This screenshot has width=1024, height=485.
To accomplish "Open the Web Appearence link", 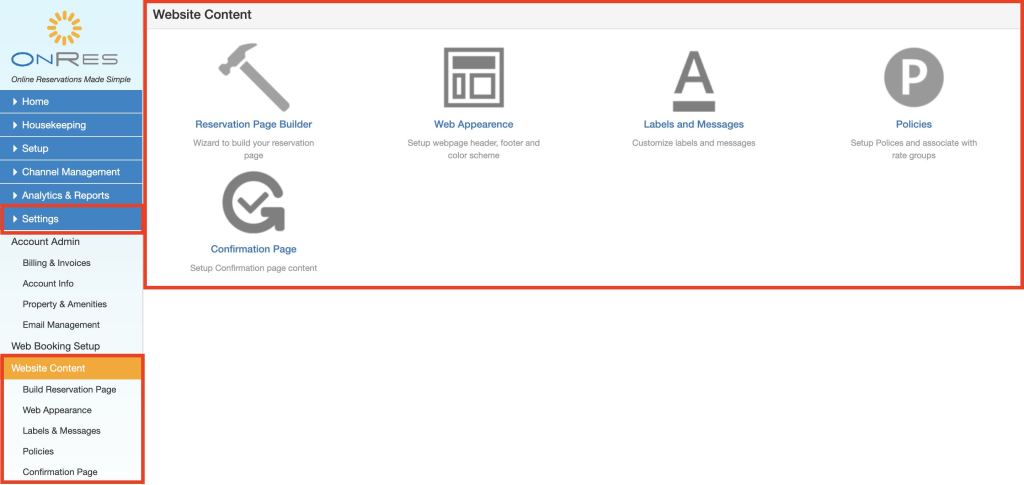I will point(473,125).
